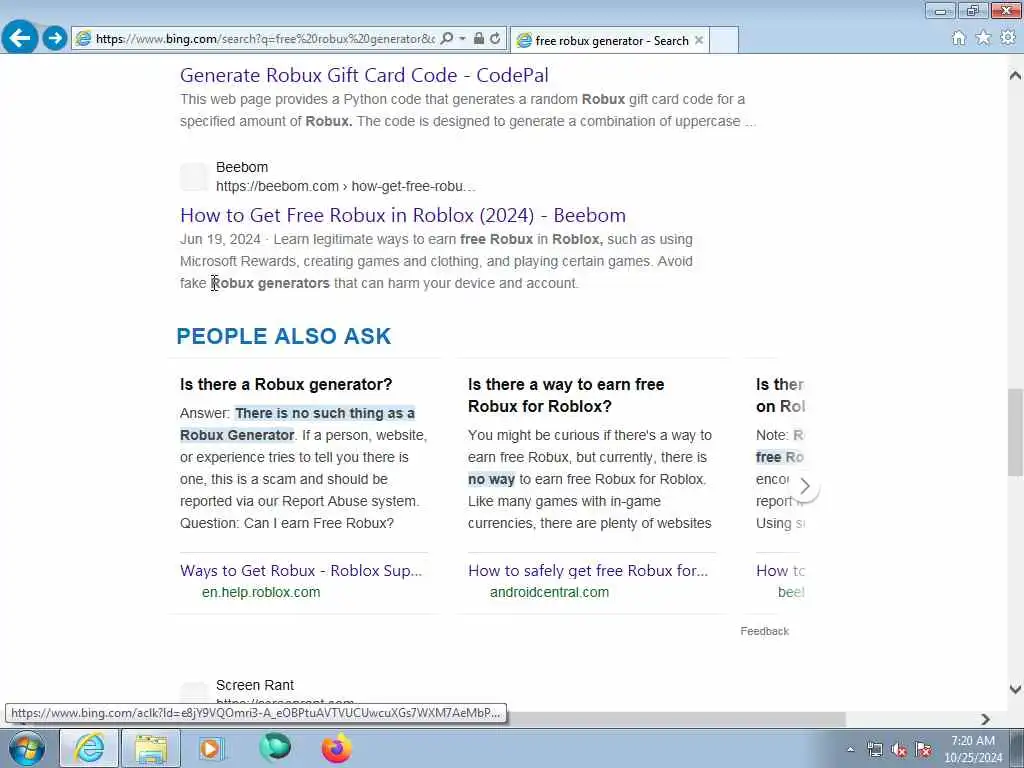Click the 'PEOPLE ALSO ASK' heading
Screen dimensions: 1024x768
point(283,336)
